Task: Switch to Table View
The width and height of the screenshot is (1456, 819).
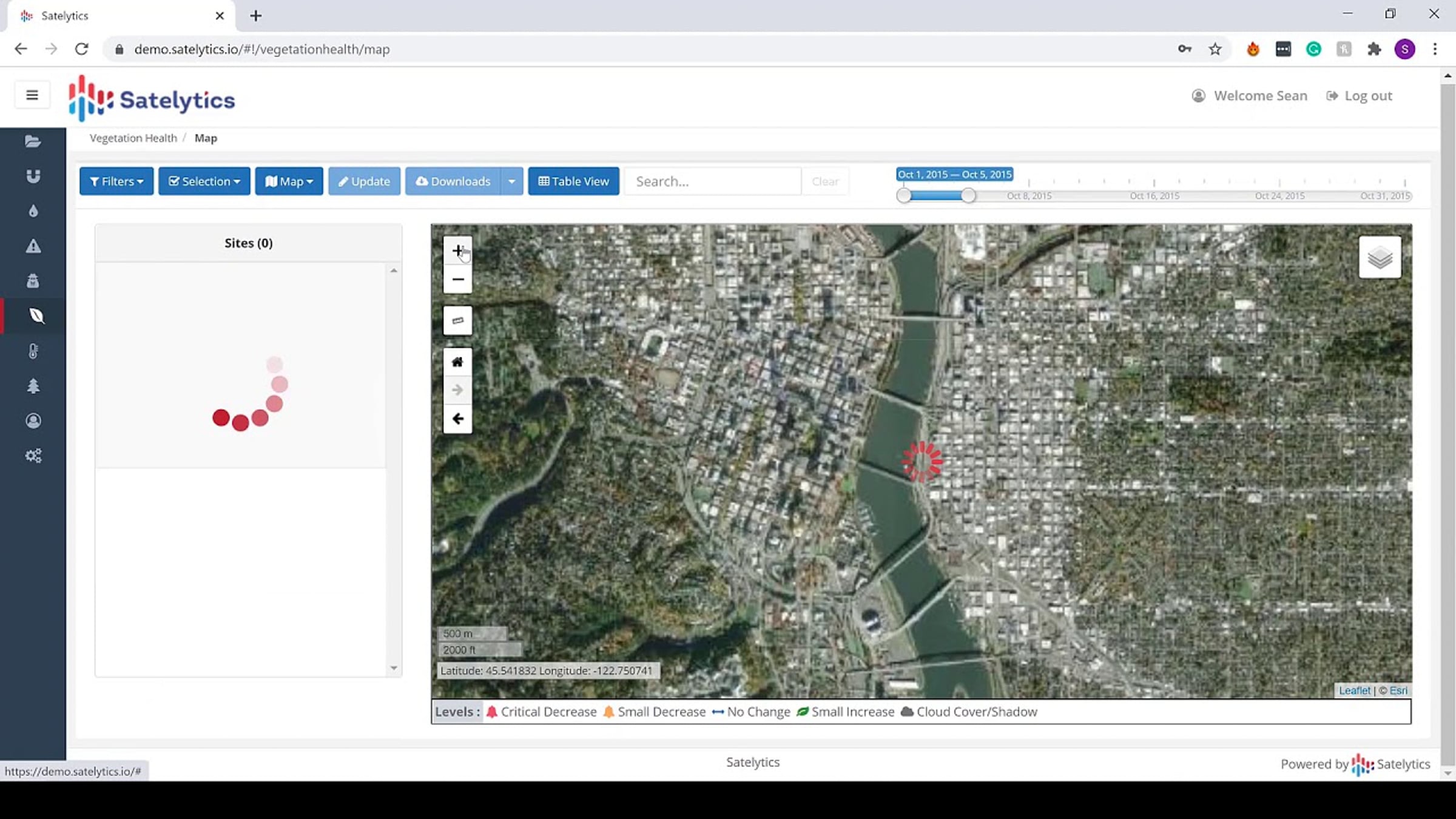Action: coord(573,181)
